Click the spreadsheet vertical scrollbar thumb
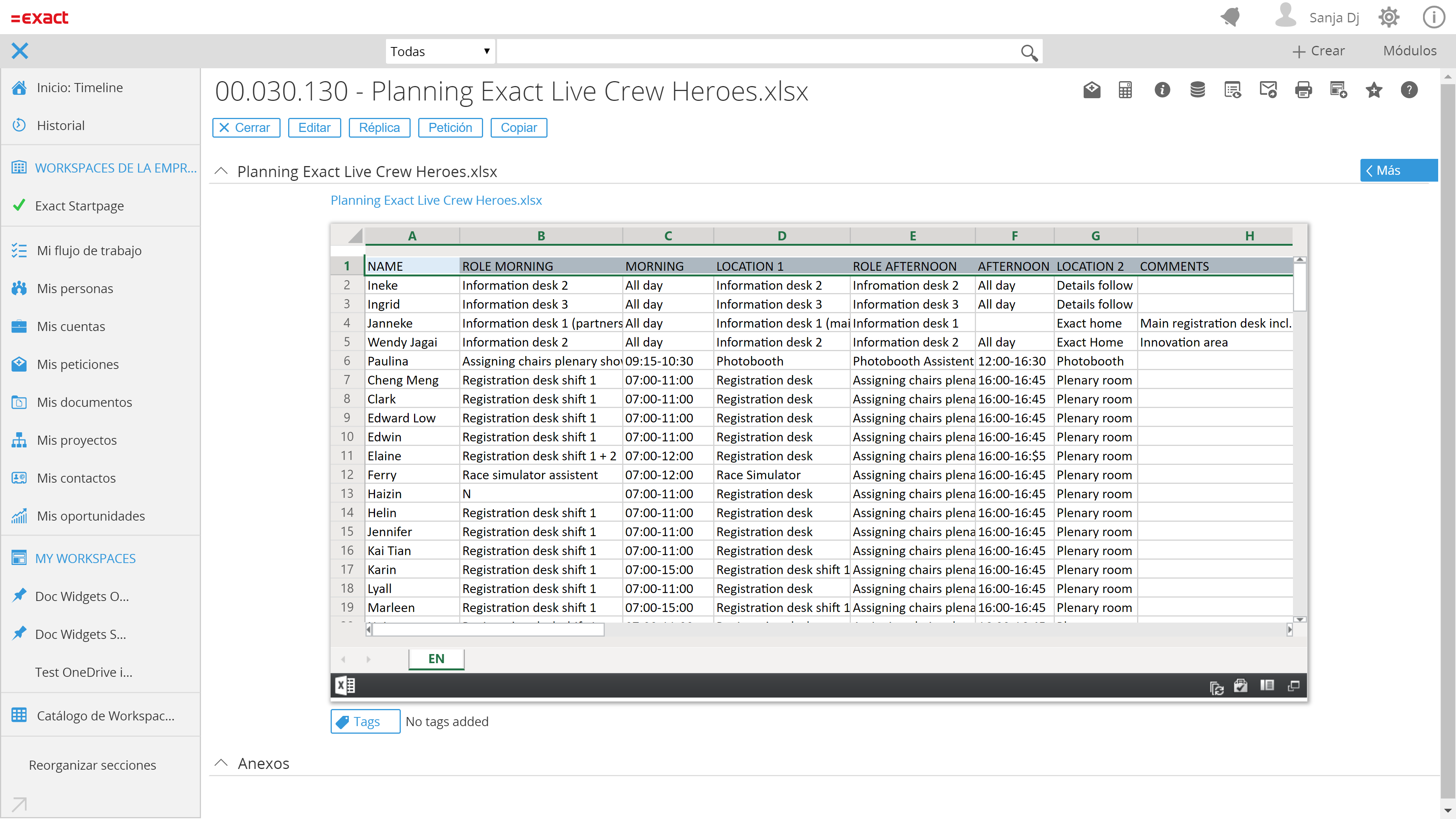The image size is (1456, 819). click(x=1300, y=287)
